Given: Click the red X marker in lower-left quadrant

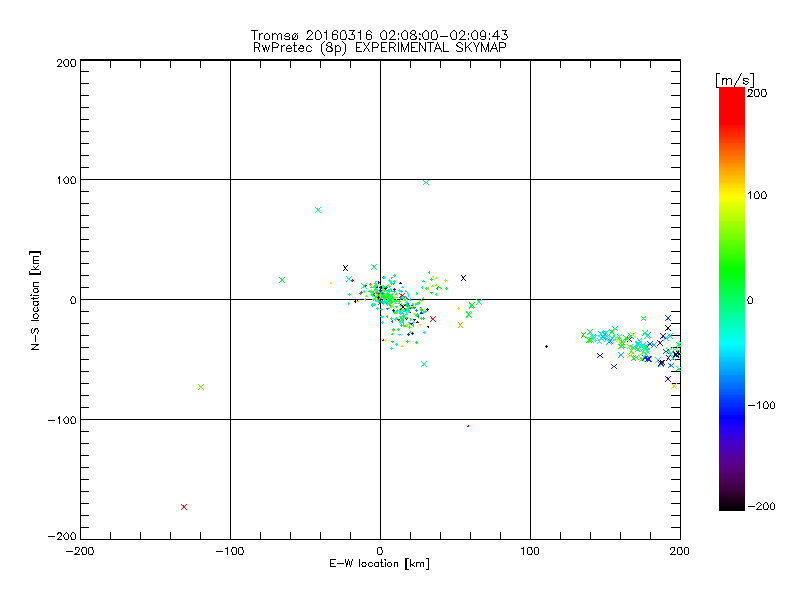Looking at the screenshot, I should (x=184, y=507).
